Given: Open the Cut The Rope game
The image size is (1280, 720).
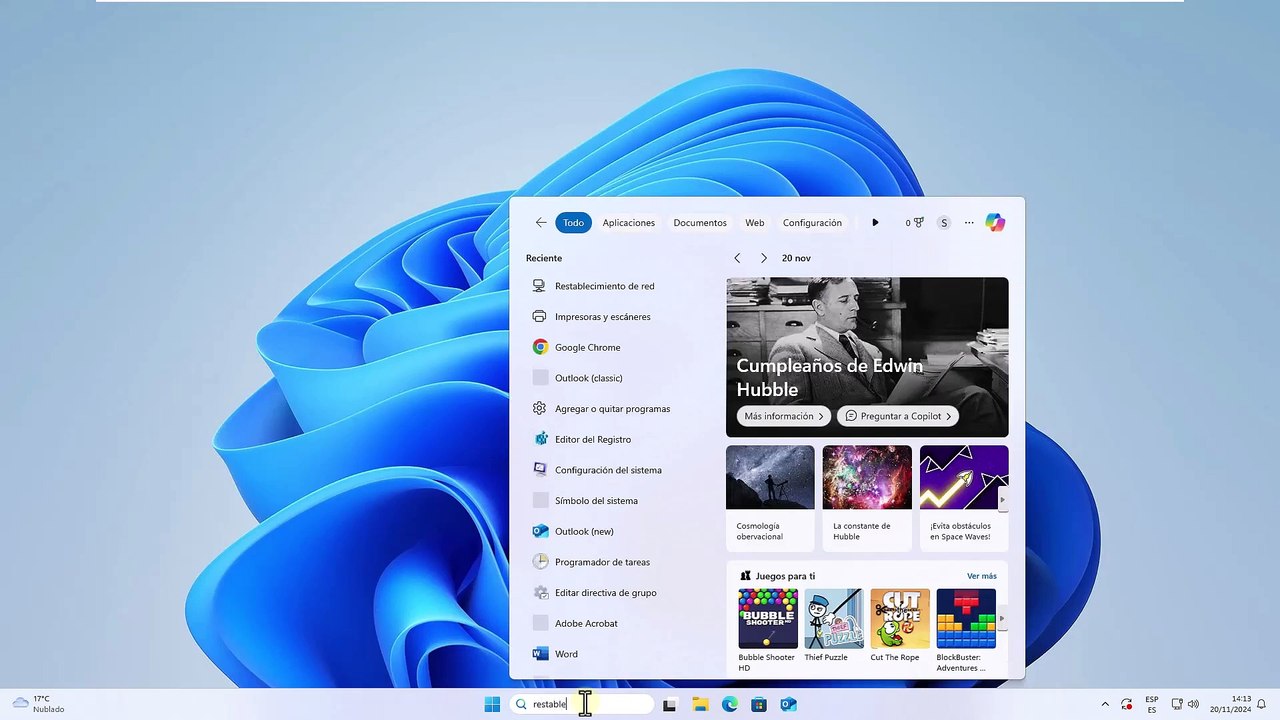Looking at the screenshot, I should click(899, 625).
